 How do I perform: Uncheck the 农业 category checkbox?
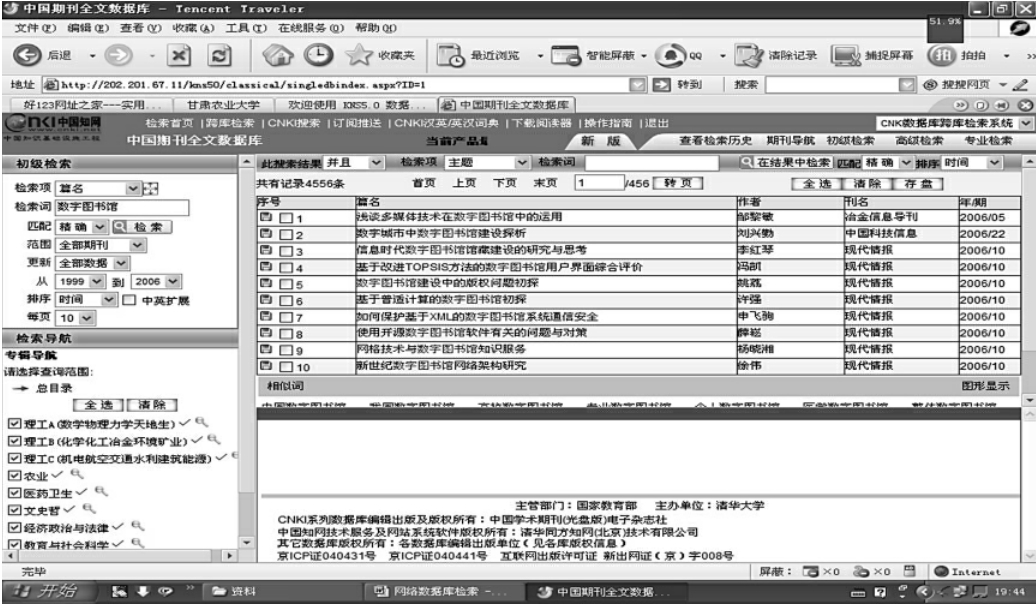pos(14,475)
